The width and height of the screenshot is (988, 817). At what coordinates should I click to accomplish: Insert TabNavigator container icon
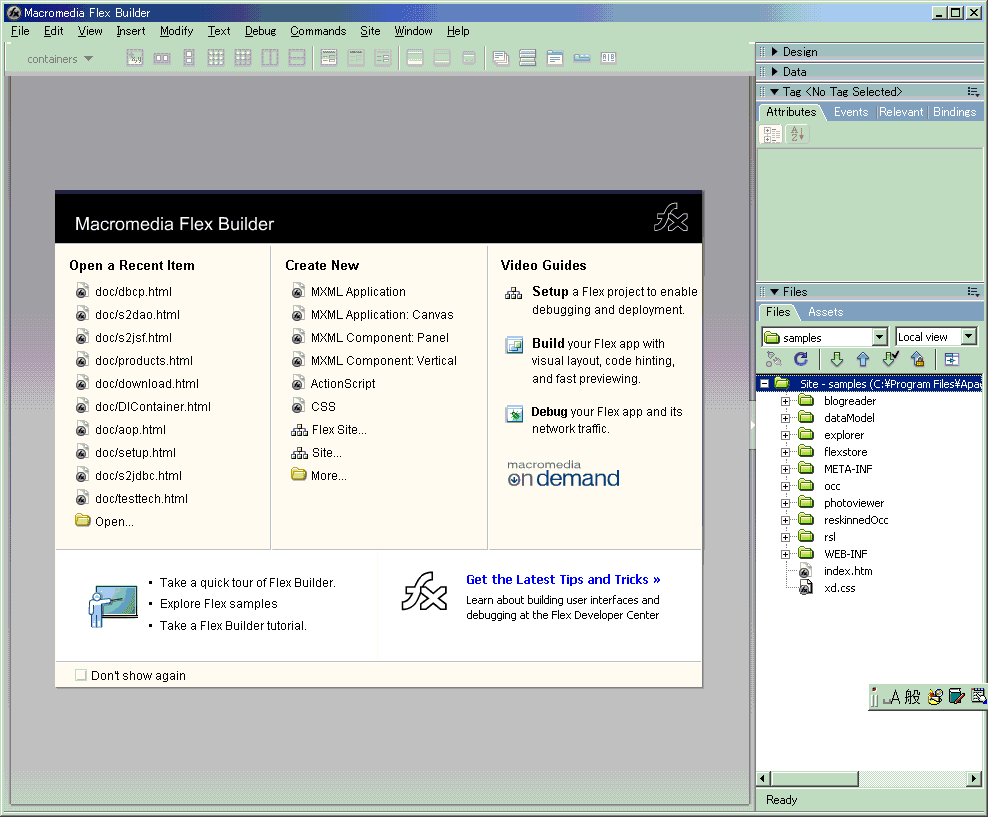[555, 58]
